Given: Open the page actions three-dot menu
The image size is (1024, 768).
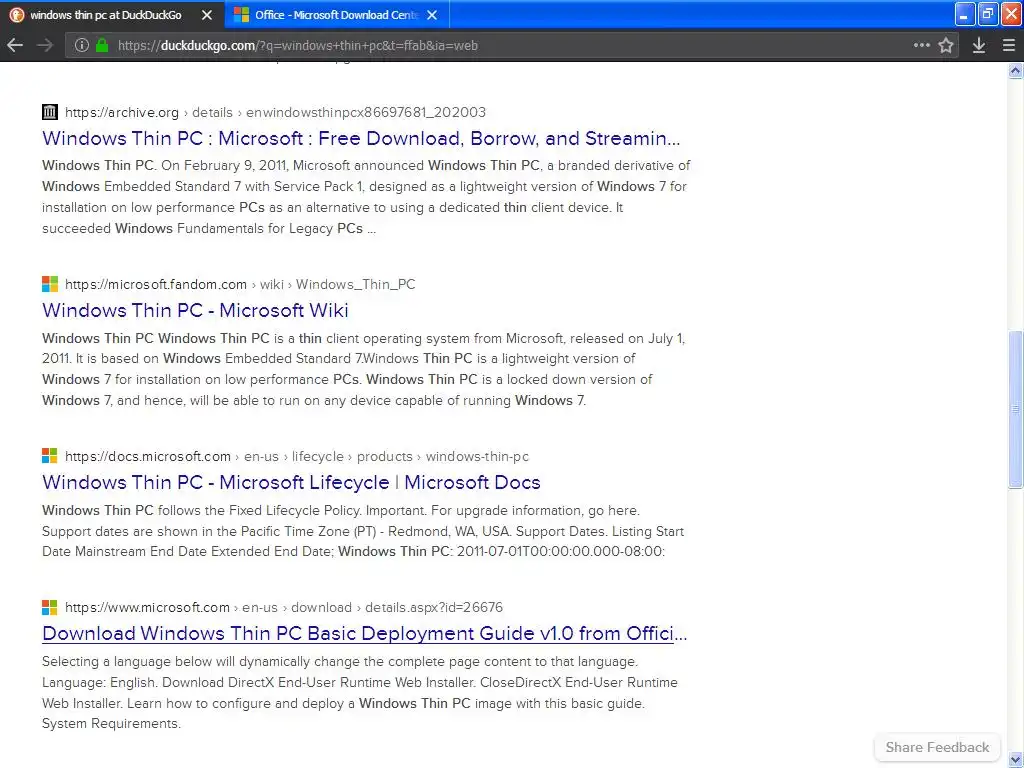Looking at the screenshot, I should (x=921, y=45).
